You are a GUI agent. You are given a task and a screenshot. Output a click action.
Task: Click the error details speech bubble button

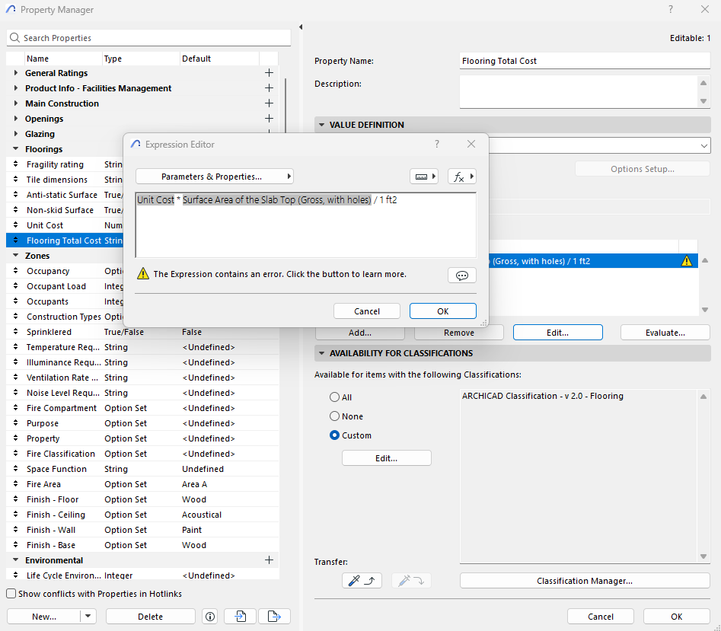click(x=462, y=275)
